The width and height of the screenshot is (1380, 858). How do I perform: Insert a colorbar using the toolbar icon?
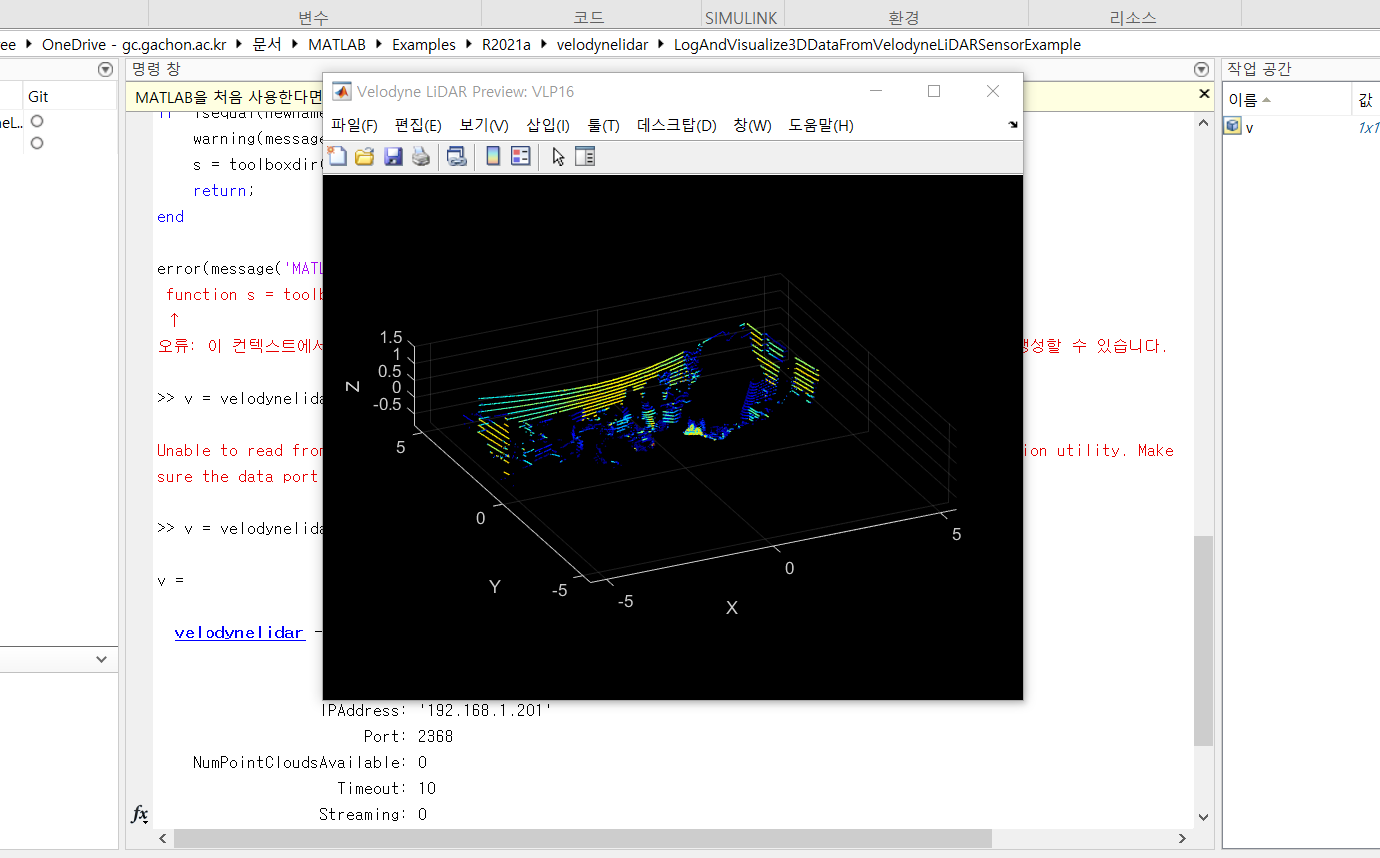click(x=492, y=156)
